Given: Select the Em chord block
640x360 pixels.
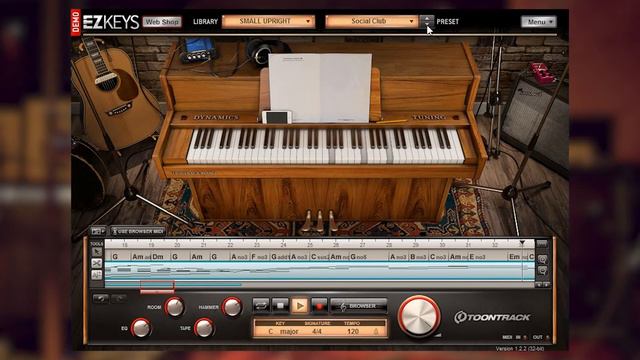Looking at the screenshot, I should click(517, 256).
